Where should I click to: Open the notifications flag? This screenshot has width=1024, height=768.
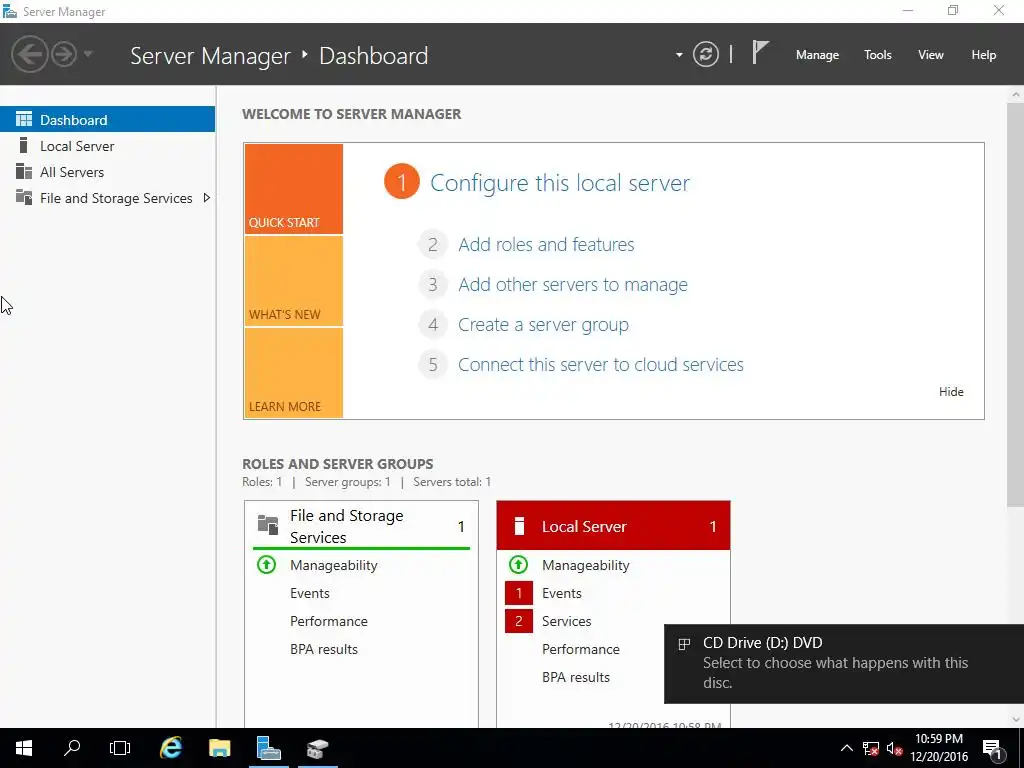tap(760, 52)
